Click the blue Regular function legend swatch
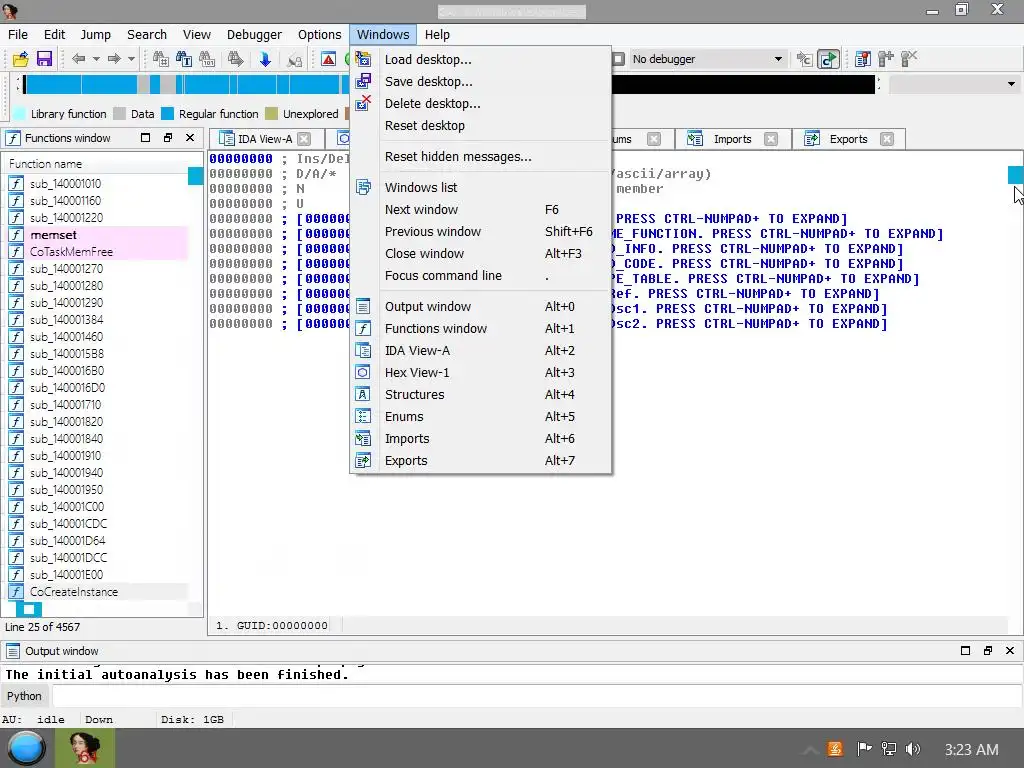 point(167,114)
